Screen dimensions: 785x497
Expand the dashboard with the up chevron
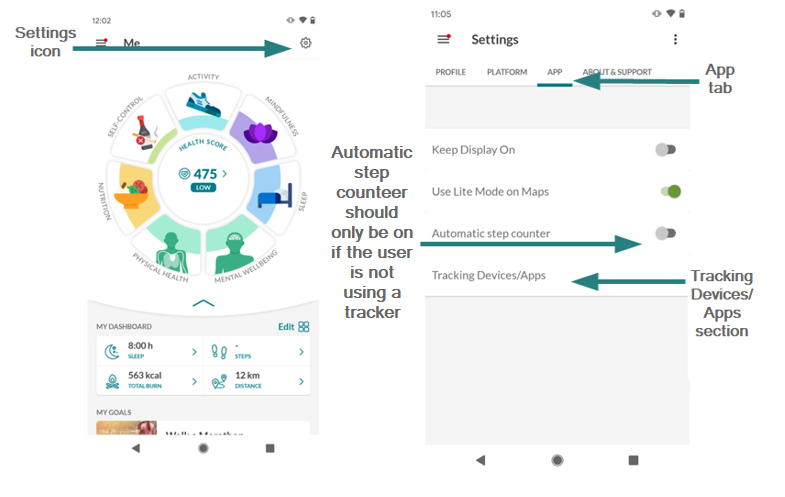[203, 303]
